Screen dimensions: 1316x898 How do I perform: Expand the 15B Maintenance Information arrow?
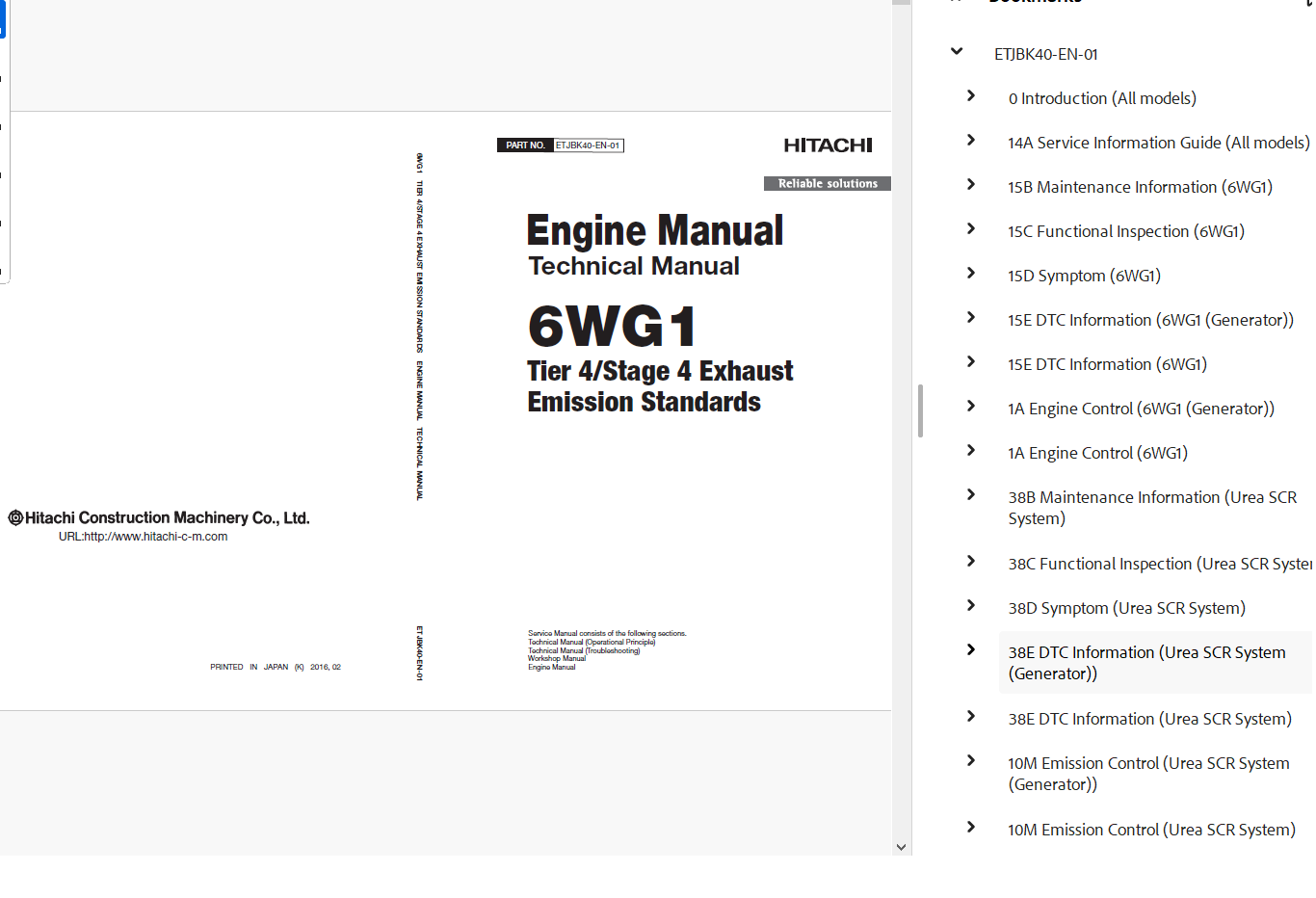click(x=971, y=185)
